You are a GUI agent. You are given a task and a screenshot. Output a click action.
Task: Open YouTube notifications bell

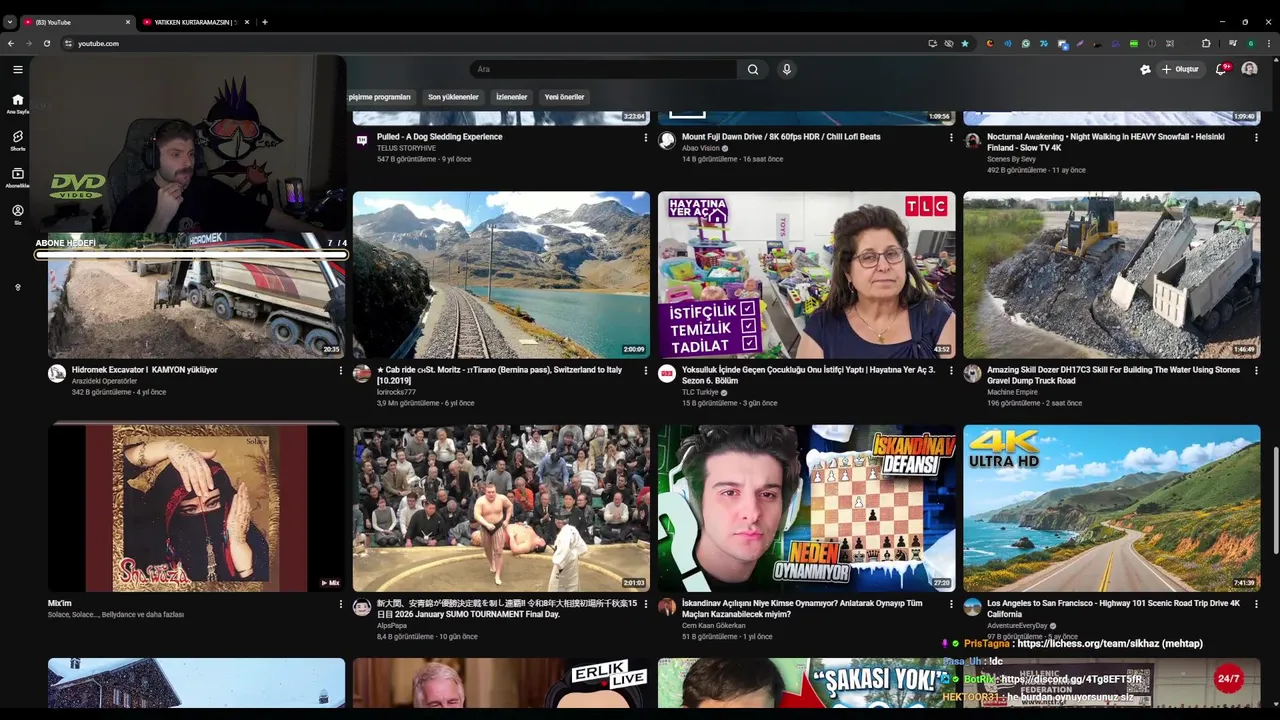pyautogui.click(x=1221, y=69)
